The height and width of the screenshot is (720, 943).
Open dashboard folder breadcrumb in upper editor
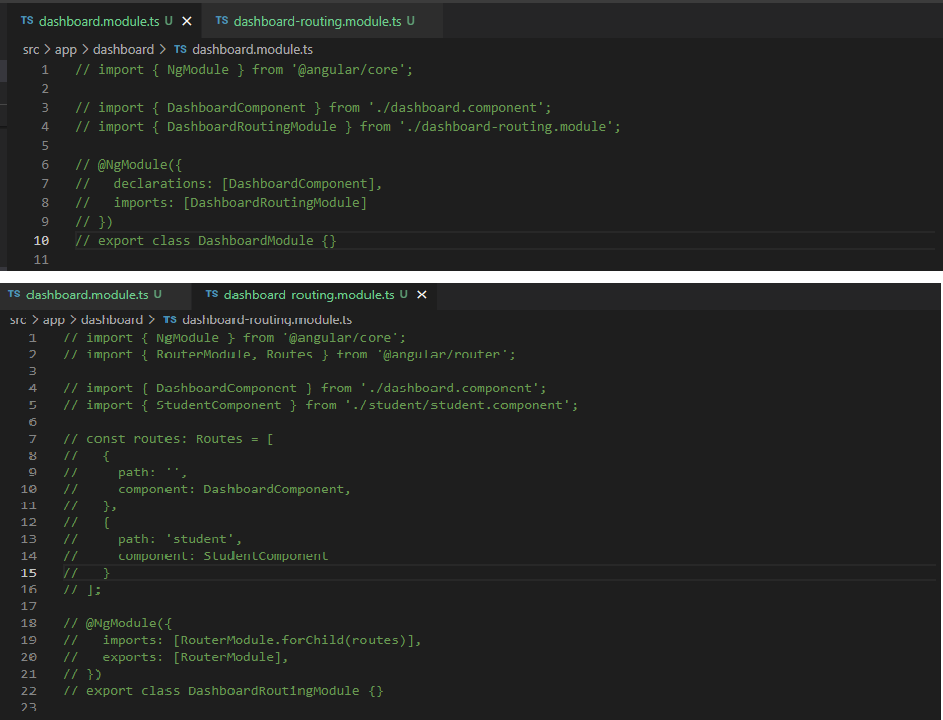[123, 49]
